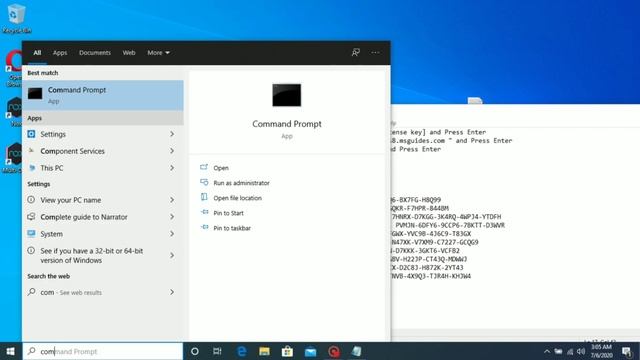The image size is (640, 360).
Task: Click the red circular taskbar app icon
Action: pos(334,351)
